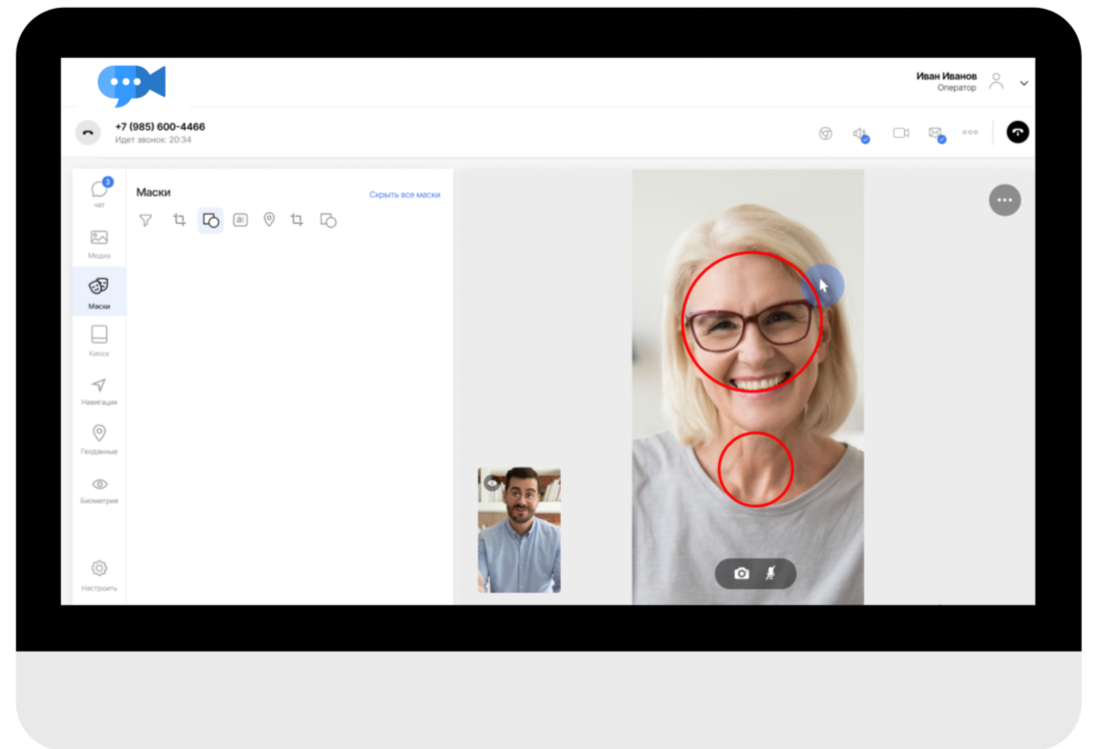The height and width of the screenshot is (749, 1100).
Task: Select the location pin mask tool
Action: 269,220
